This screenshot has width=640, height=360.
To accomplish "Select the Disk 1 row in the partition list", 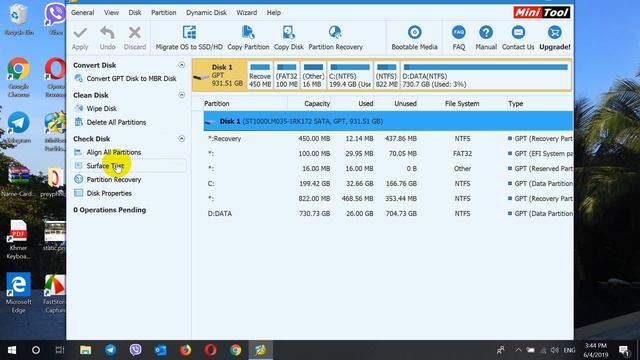I will point(388,121).
